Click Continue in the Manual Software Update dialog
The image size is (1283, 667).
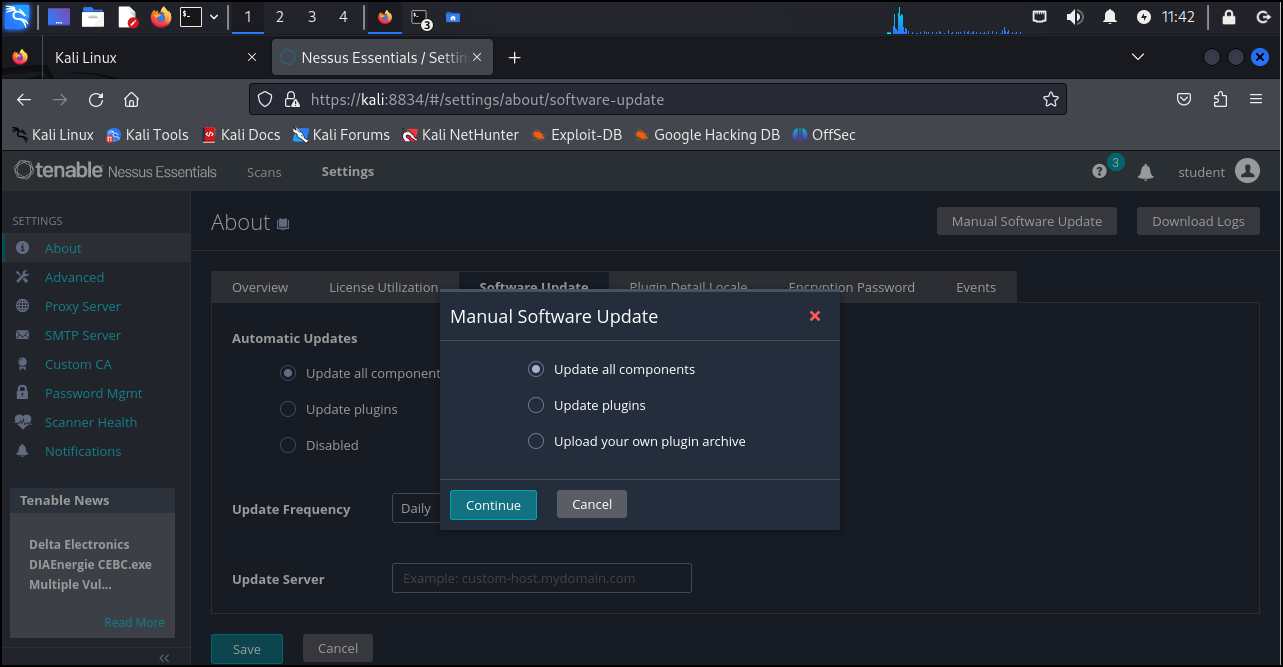(x=493, y=505)
